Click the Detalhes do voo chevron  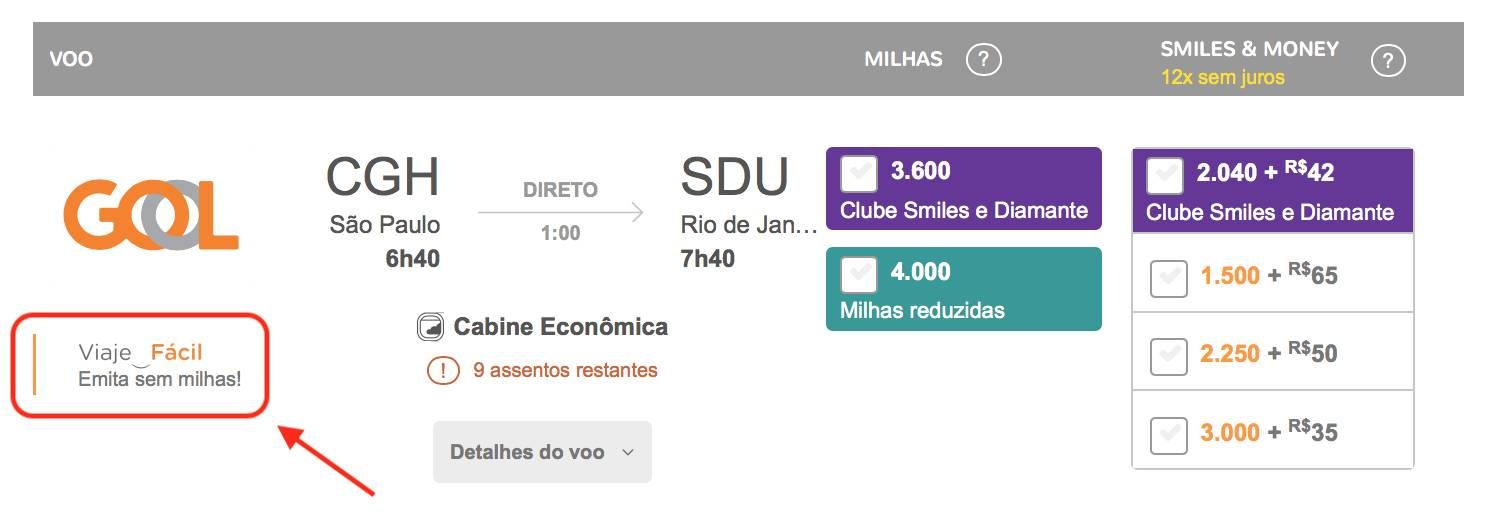[628, 452]
